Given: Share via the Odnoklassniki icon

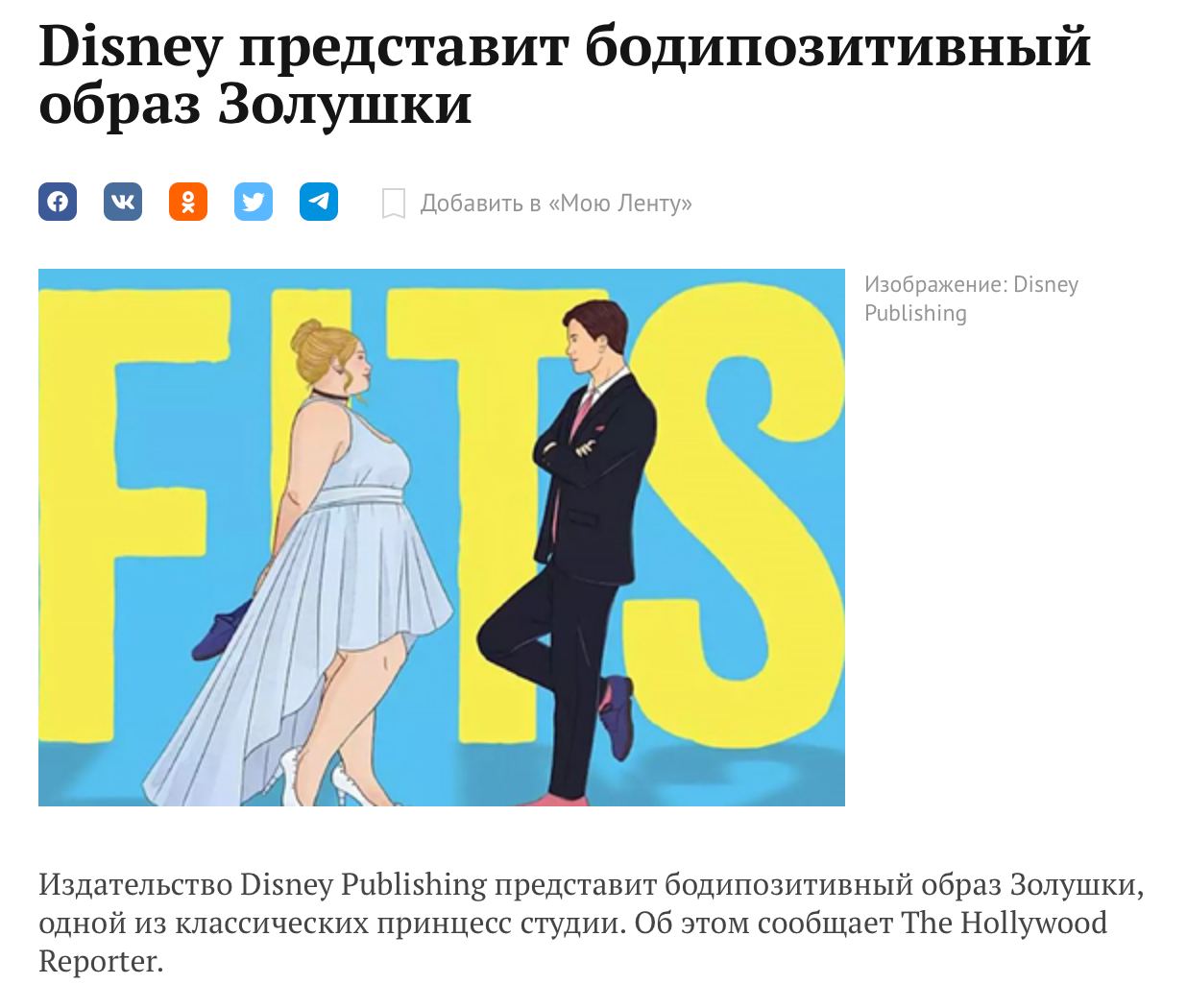Looking at the screenshot, I should 188,202.
